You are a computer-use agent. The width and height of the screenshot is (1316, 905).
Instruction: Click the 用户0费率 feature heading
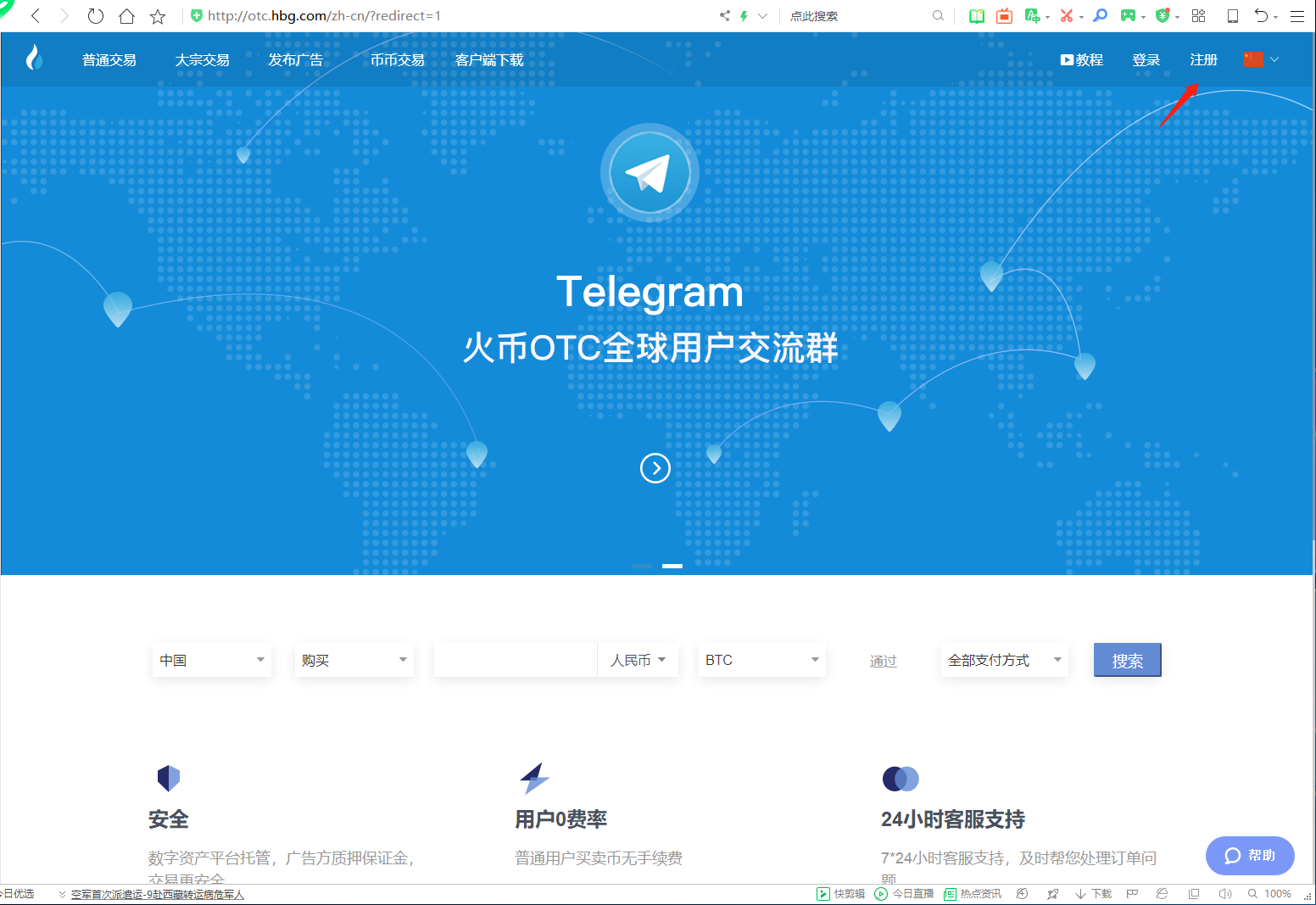pos(561,819)
